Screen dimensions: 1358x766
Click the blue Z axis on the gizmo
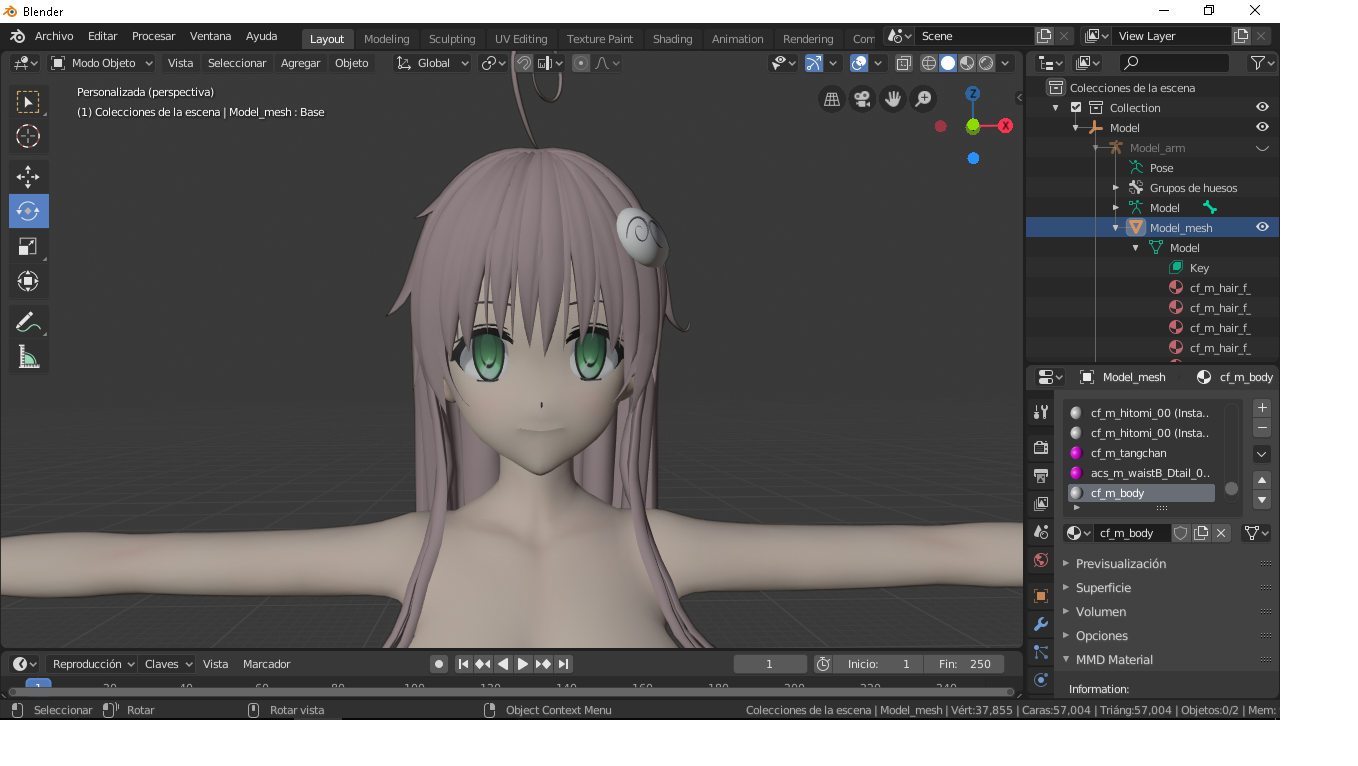click(973, 94)
